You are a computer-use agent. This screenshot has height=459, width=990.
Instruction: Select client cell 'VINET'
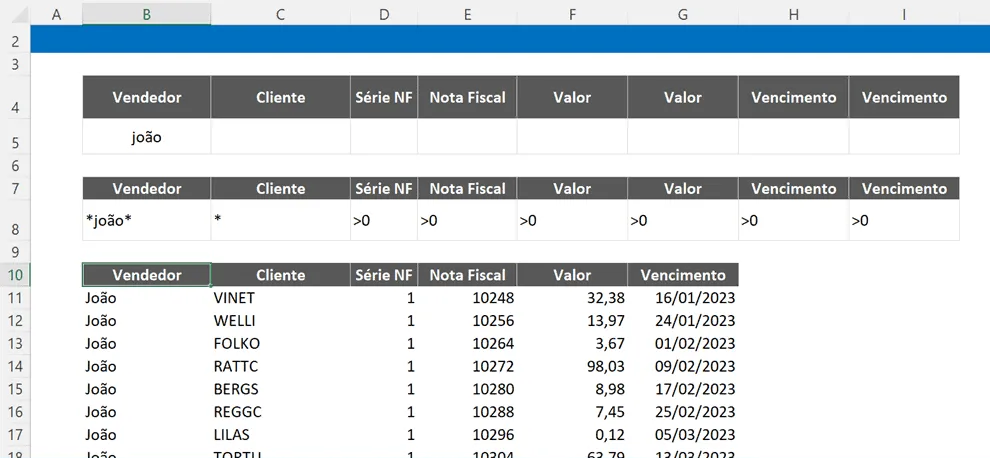(280, 297)
